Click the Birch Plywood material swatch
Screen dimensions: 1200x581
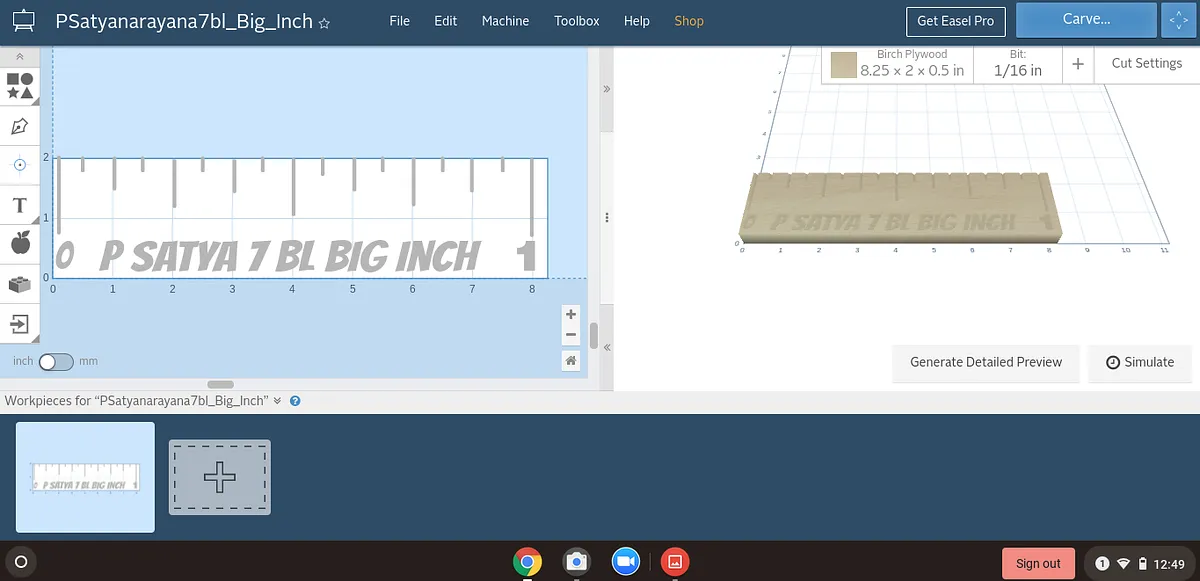coord(844,66)
